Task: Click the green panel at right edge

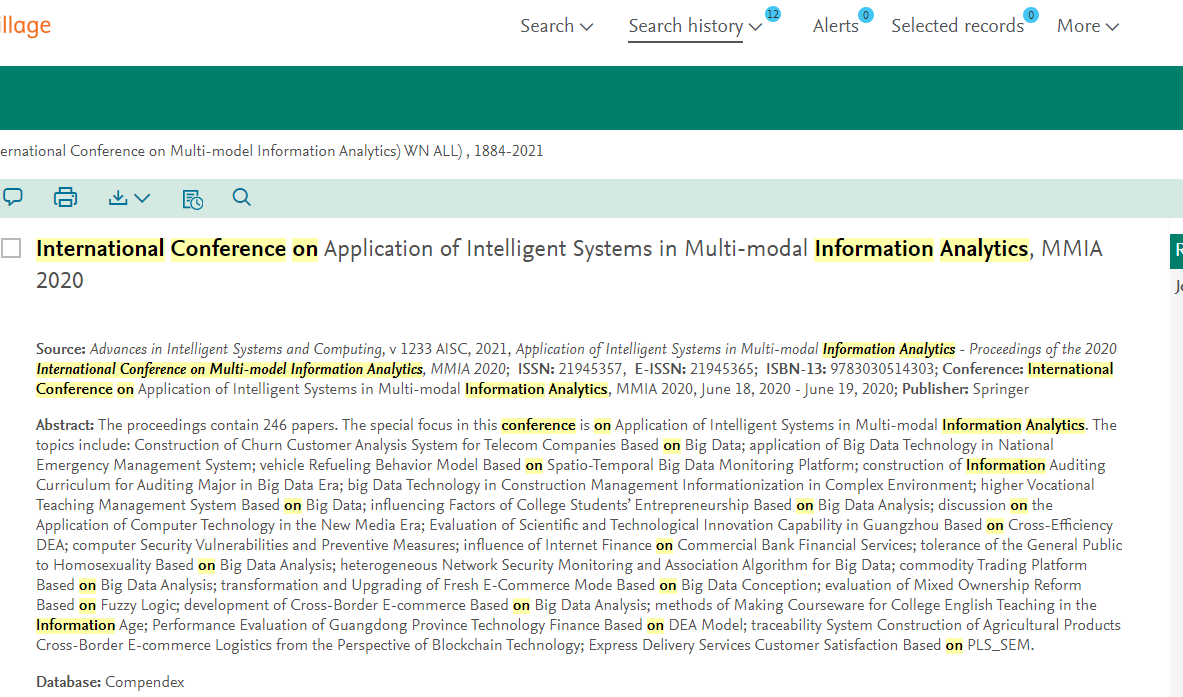Action: pyautogui.click(x=1176, y=251)
